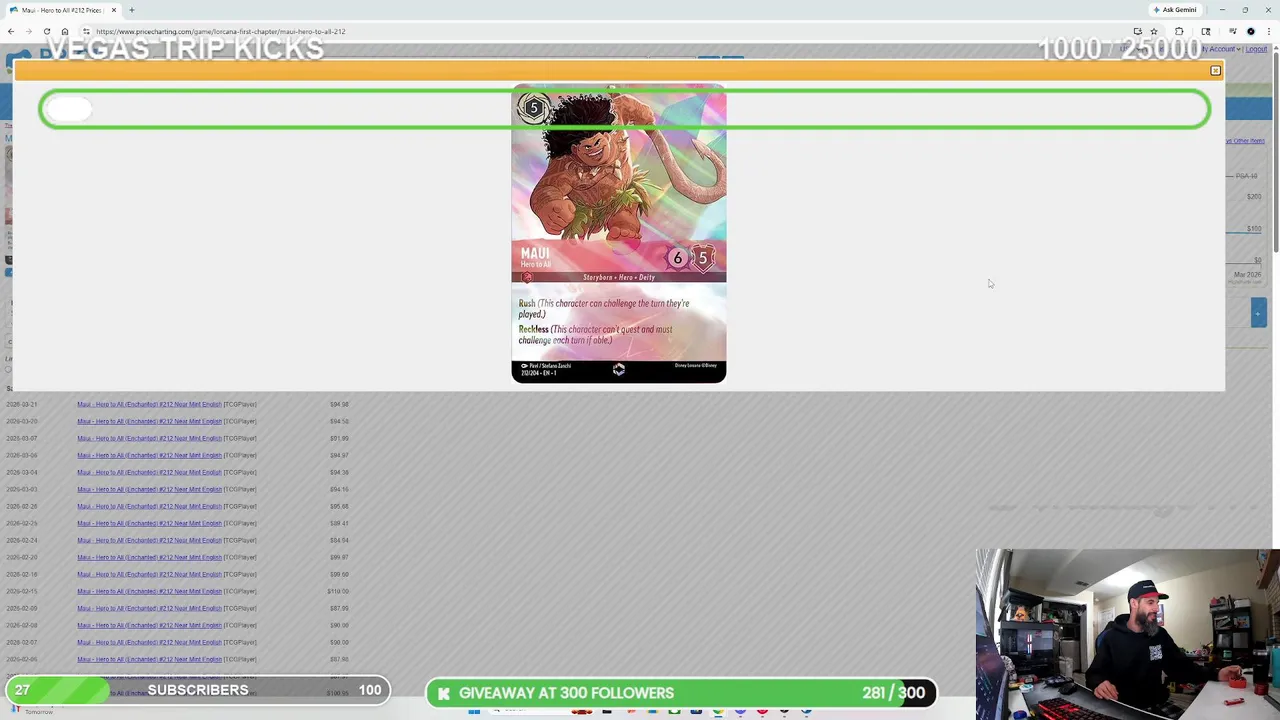The width and height of the screenshot is (1280, 720).
Task: Open the 2026-03-07 Maui sale listing
Action: (149, 438)
